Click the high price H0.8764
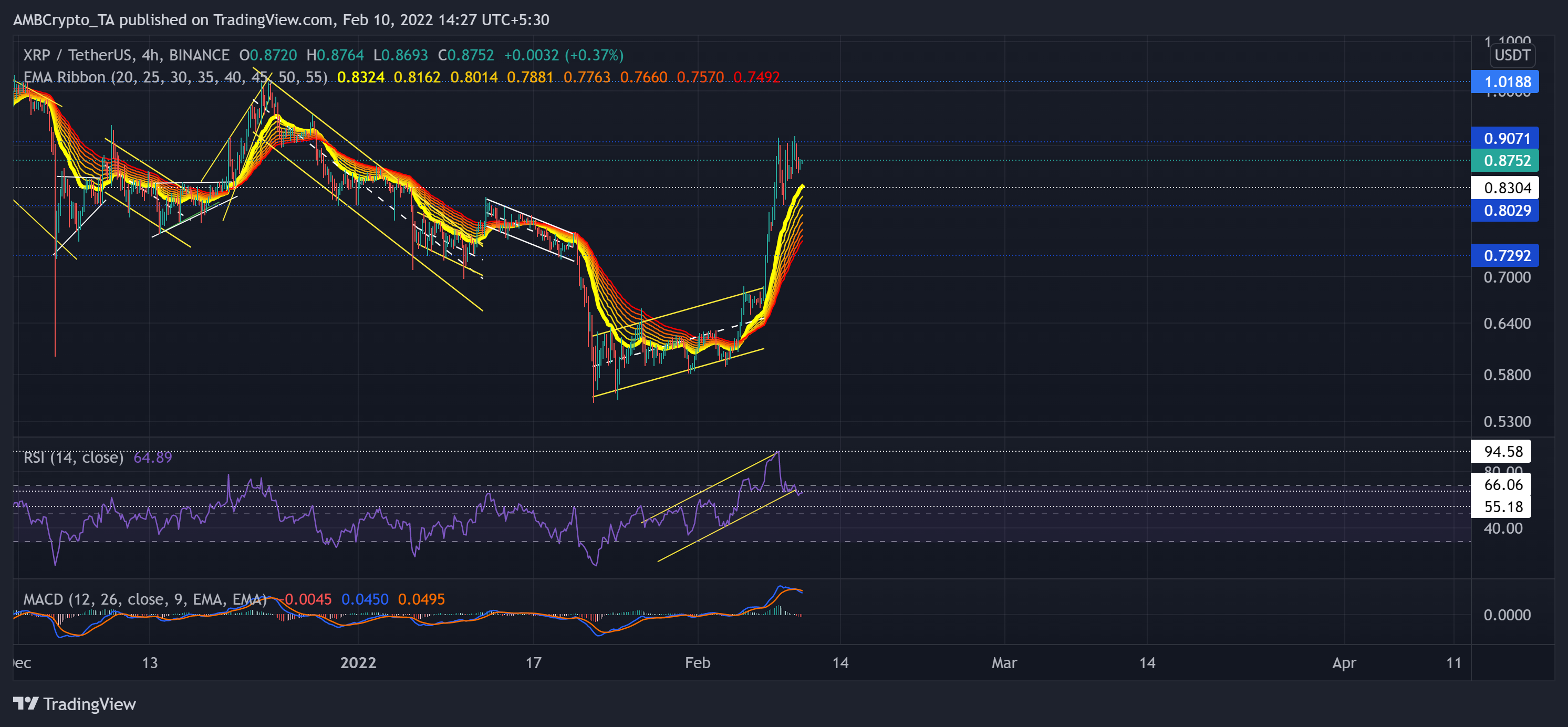 335,55
